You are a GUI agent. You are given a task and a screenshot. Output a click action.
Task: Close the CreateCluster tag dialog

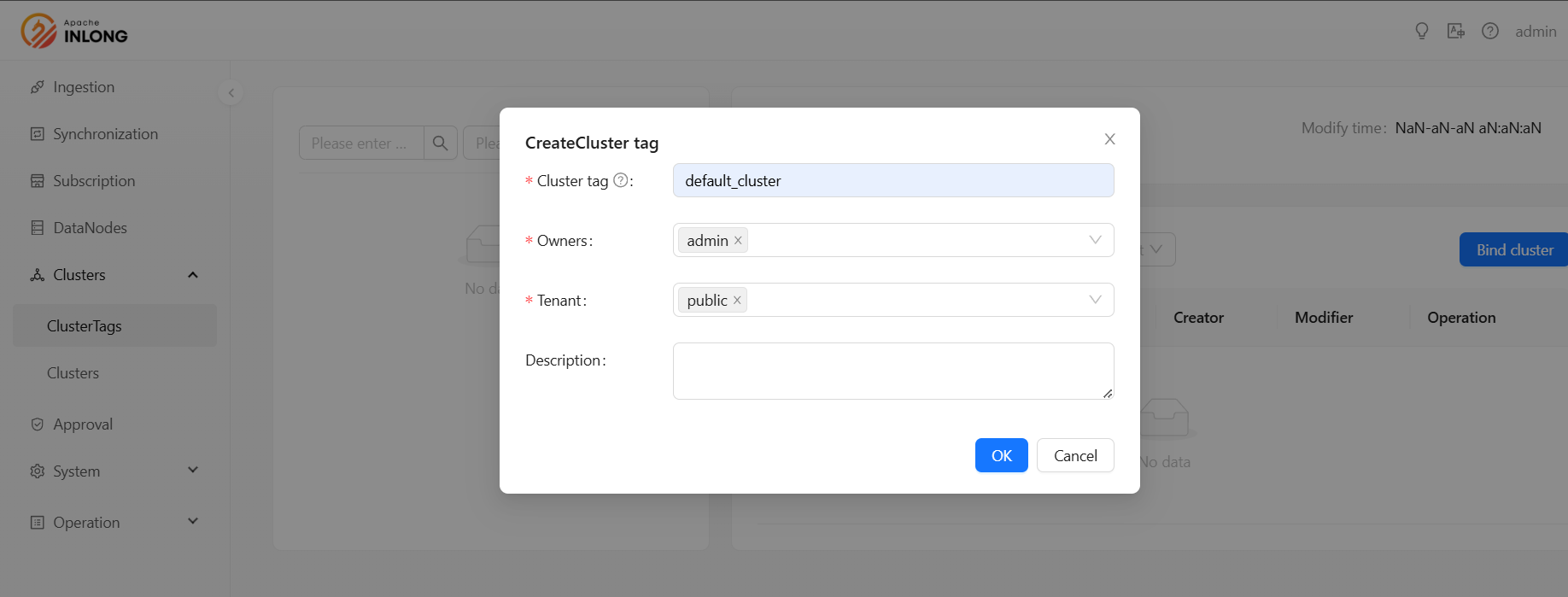(x=1109, y=139)
